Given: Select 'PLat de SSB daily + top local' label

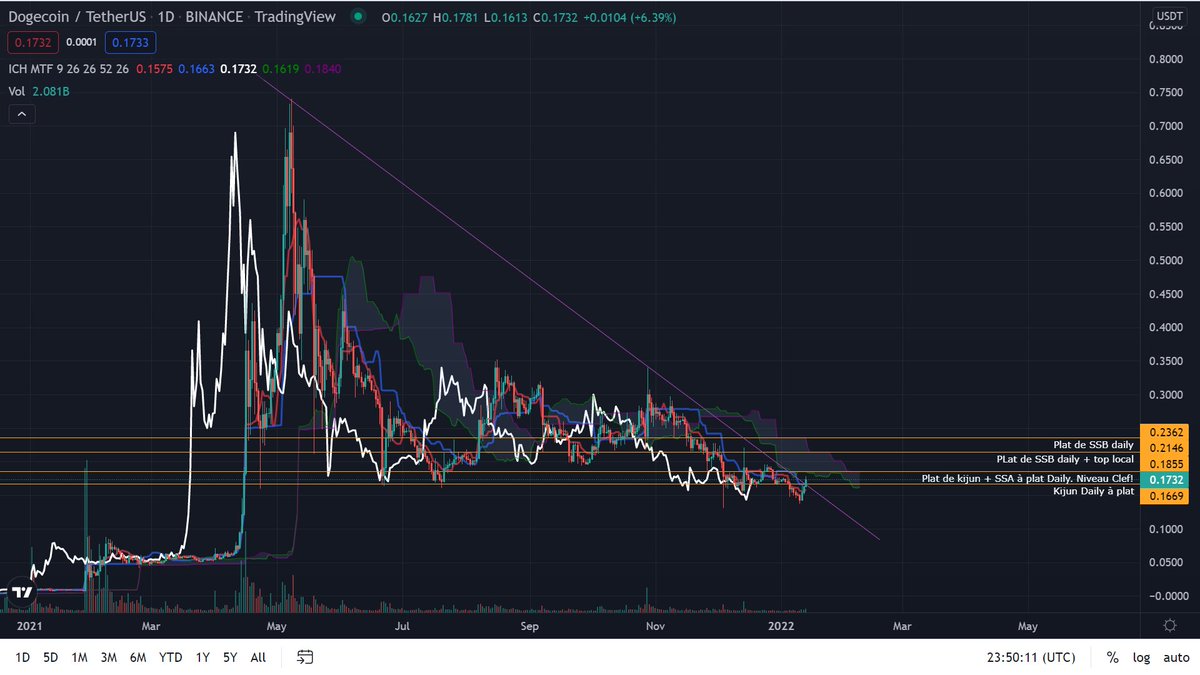Looking at the screenshot, I should 1066,459.
